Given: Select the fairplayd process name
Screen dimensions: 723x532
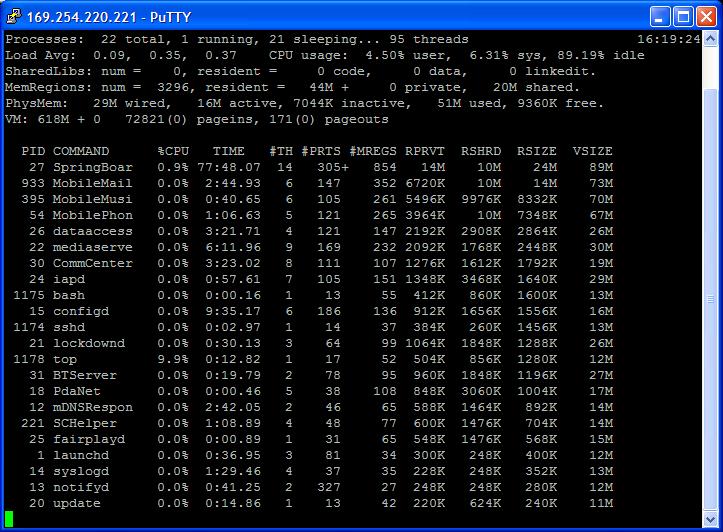Looking at the screenshot, I should click(89, 439).
